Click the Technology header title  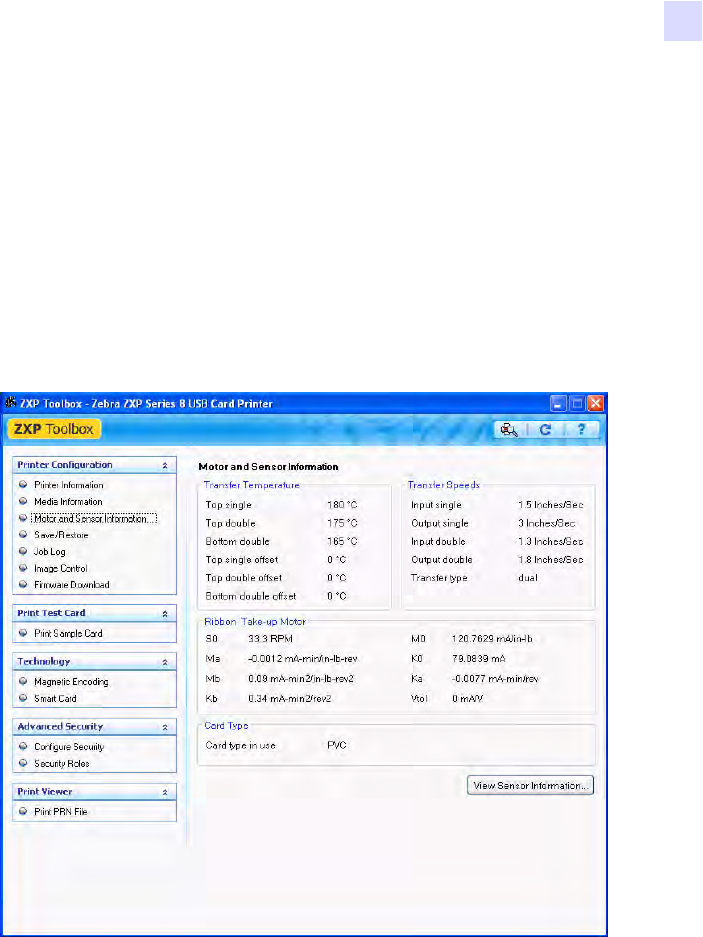pyautogui.click(x=44, y=662)
